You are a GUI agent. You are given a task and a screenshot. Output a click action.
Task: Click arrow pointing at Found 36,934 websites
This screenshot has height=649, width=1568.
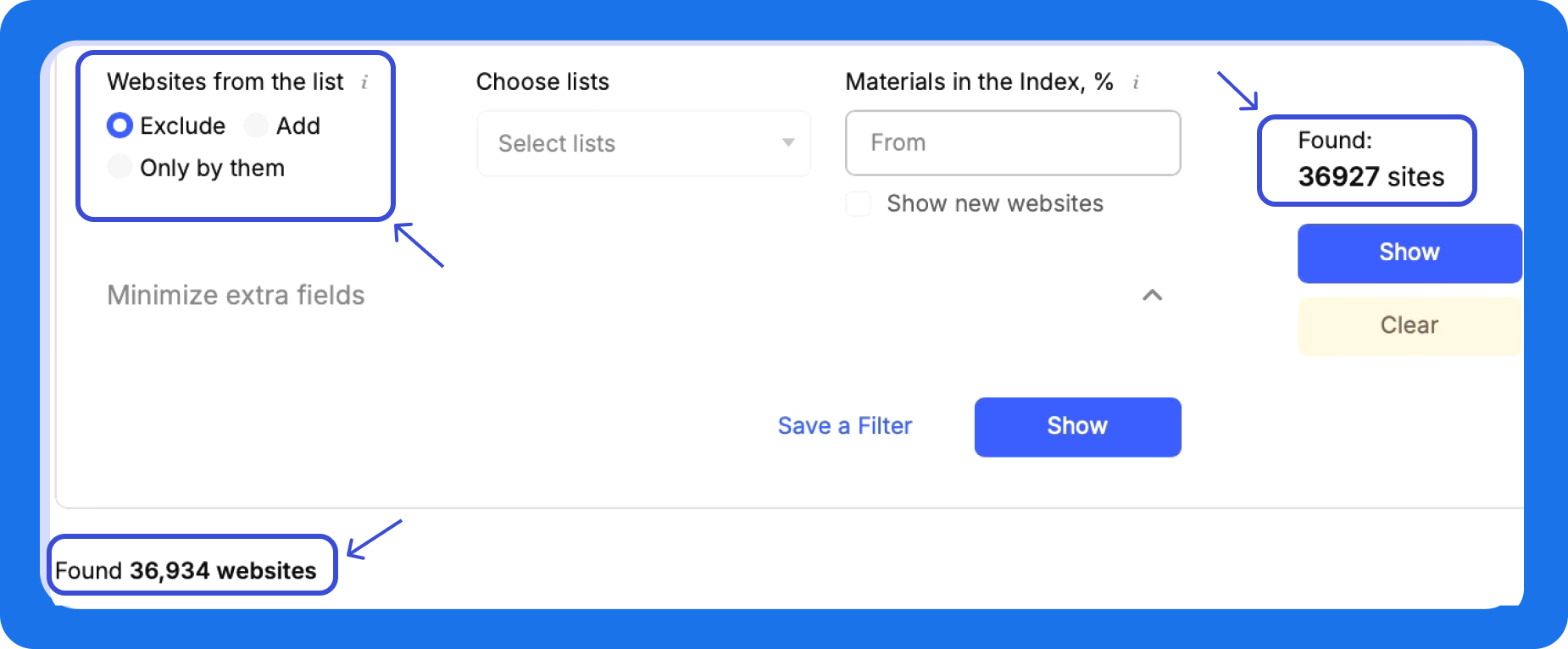coord(374,540)
